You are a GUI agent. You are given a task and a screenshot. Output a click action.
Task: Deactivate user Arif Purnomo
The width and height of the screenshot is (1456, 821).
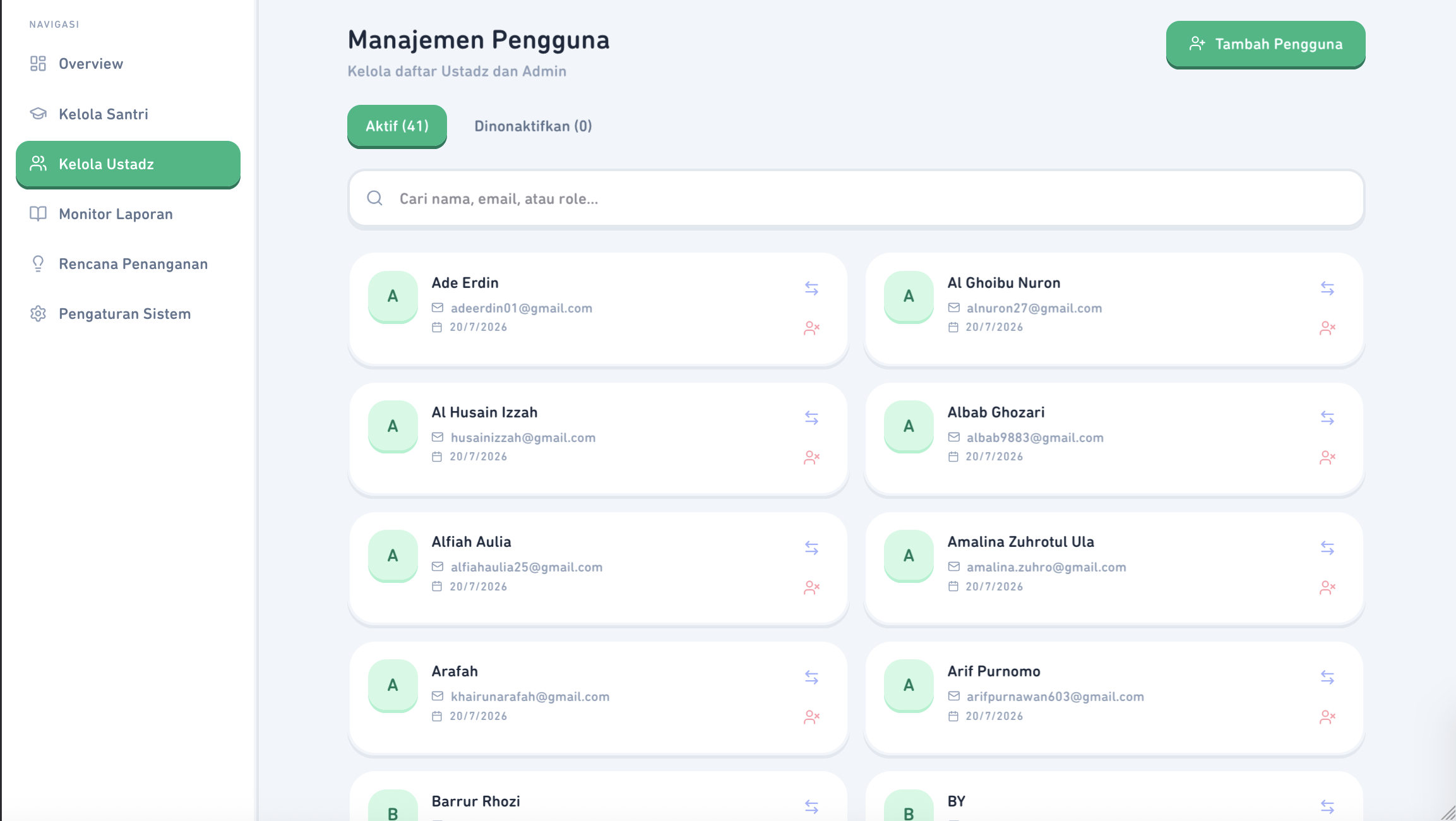click(1327, 717)
